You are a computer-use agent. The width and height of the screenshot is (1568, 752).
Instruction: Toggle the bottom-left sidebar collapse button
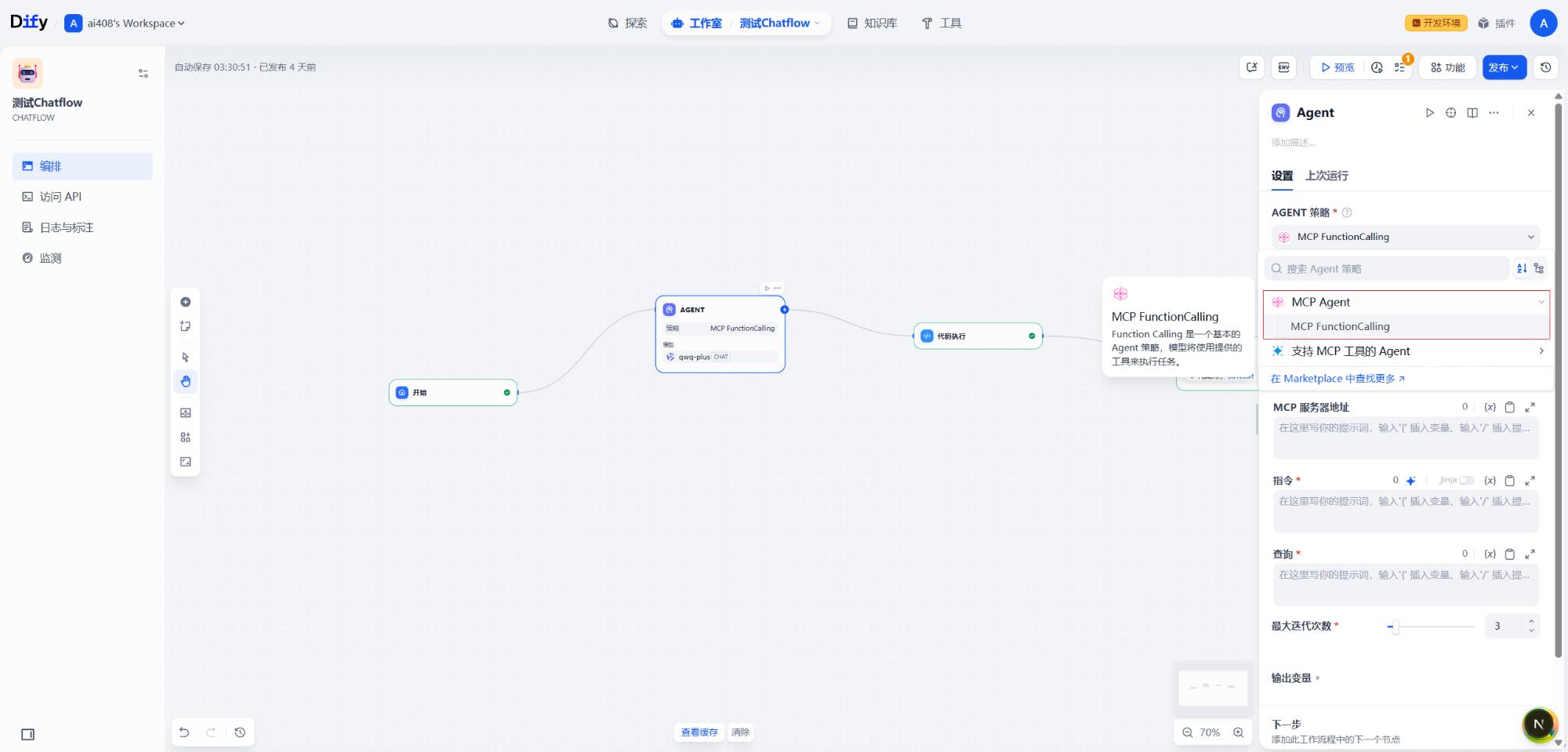28,735
